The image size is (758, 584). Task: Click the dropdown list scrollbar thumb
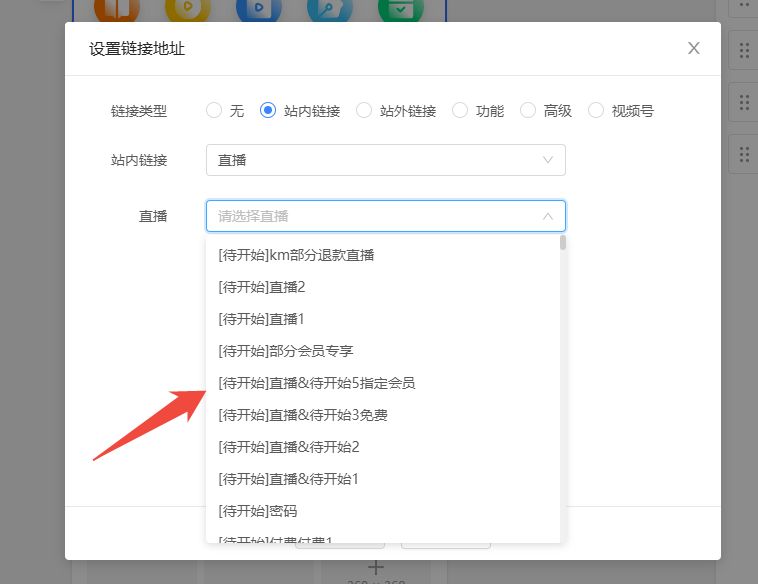[563, 242]
